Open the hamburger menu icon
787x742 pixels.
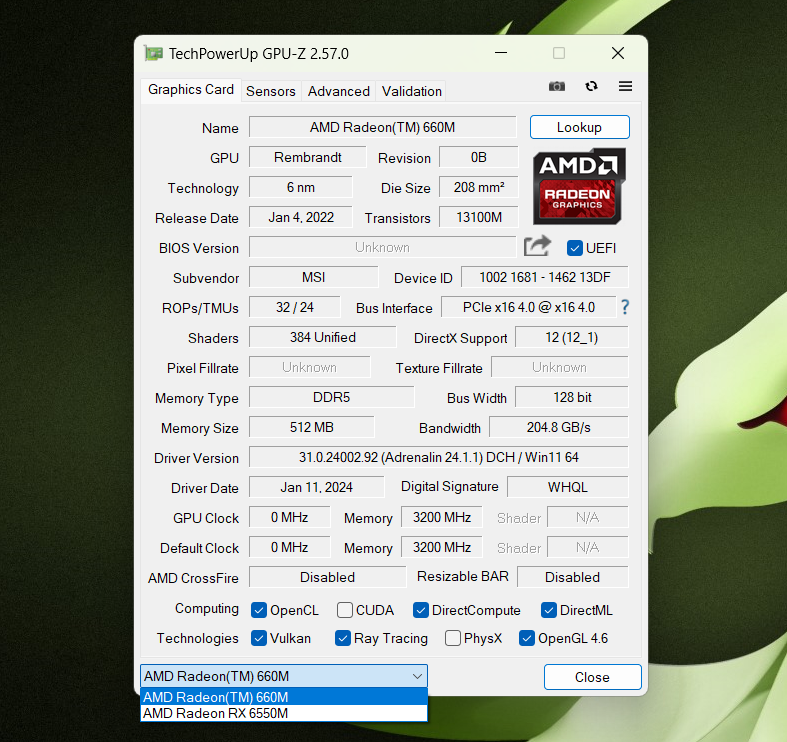tap(625, 86)
